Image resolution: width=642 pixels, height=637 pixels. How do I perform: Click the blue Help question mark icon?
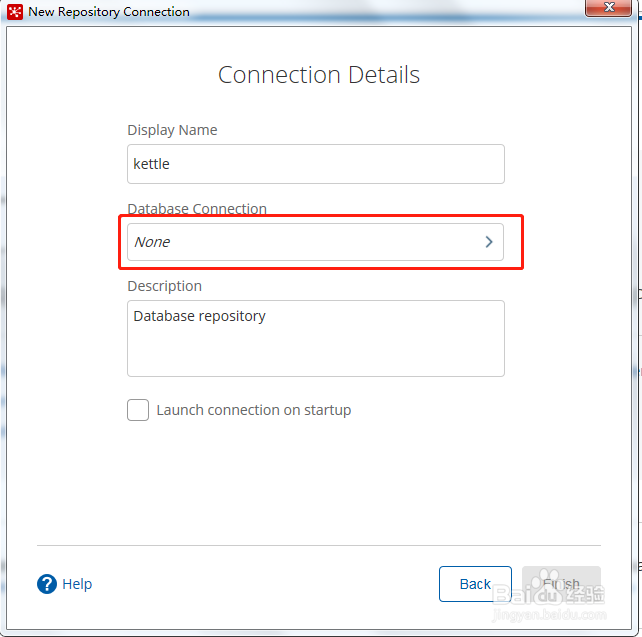pos(47,584)
